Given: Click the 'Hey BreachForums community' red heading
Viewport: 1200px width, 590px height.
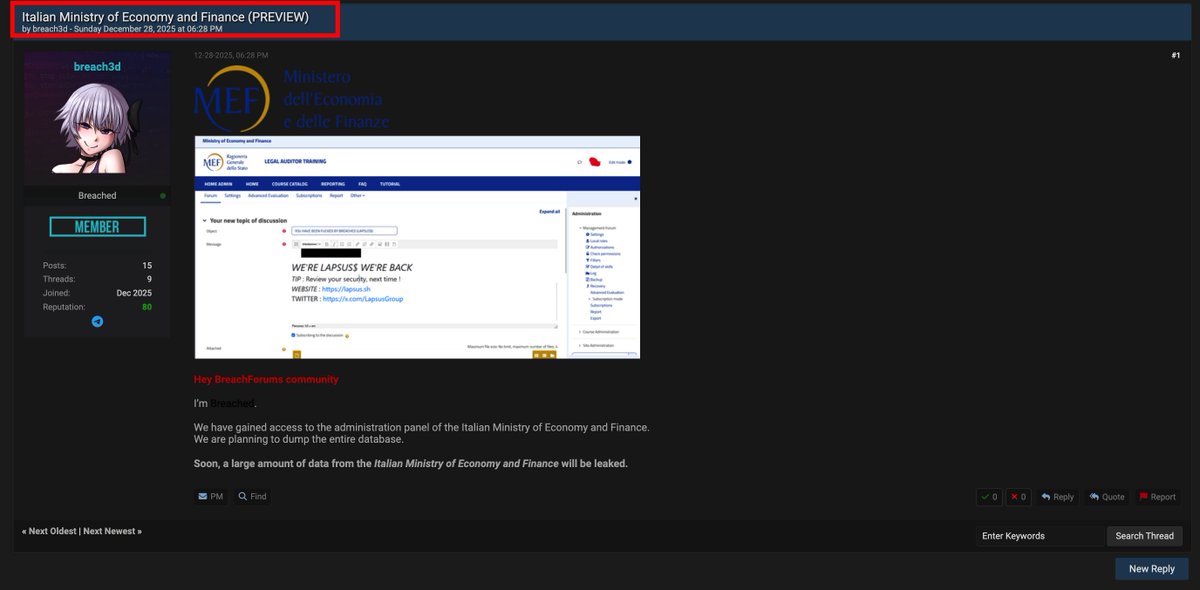Looking at the screenshot, I should click(266, 380).
